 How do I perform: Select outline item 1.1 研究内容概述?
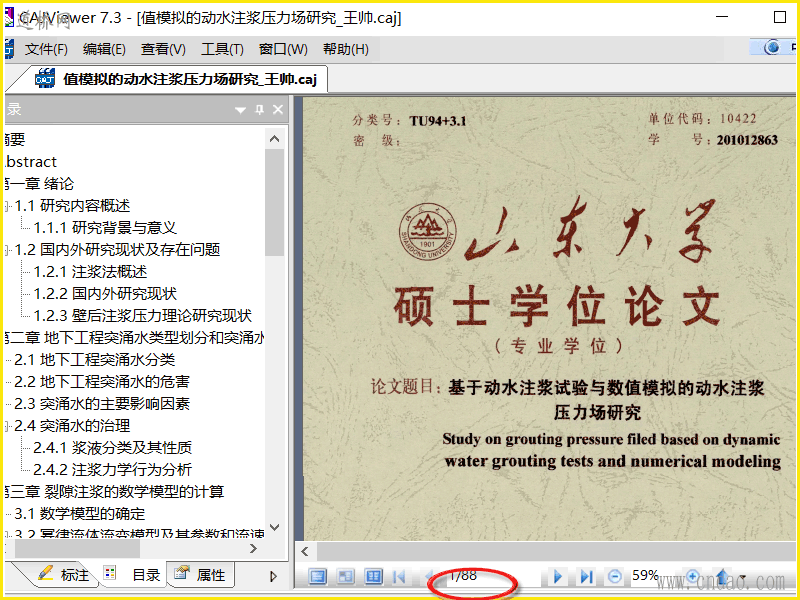point(72,206)
